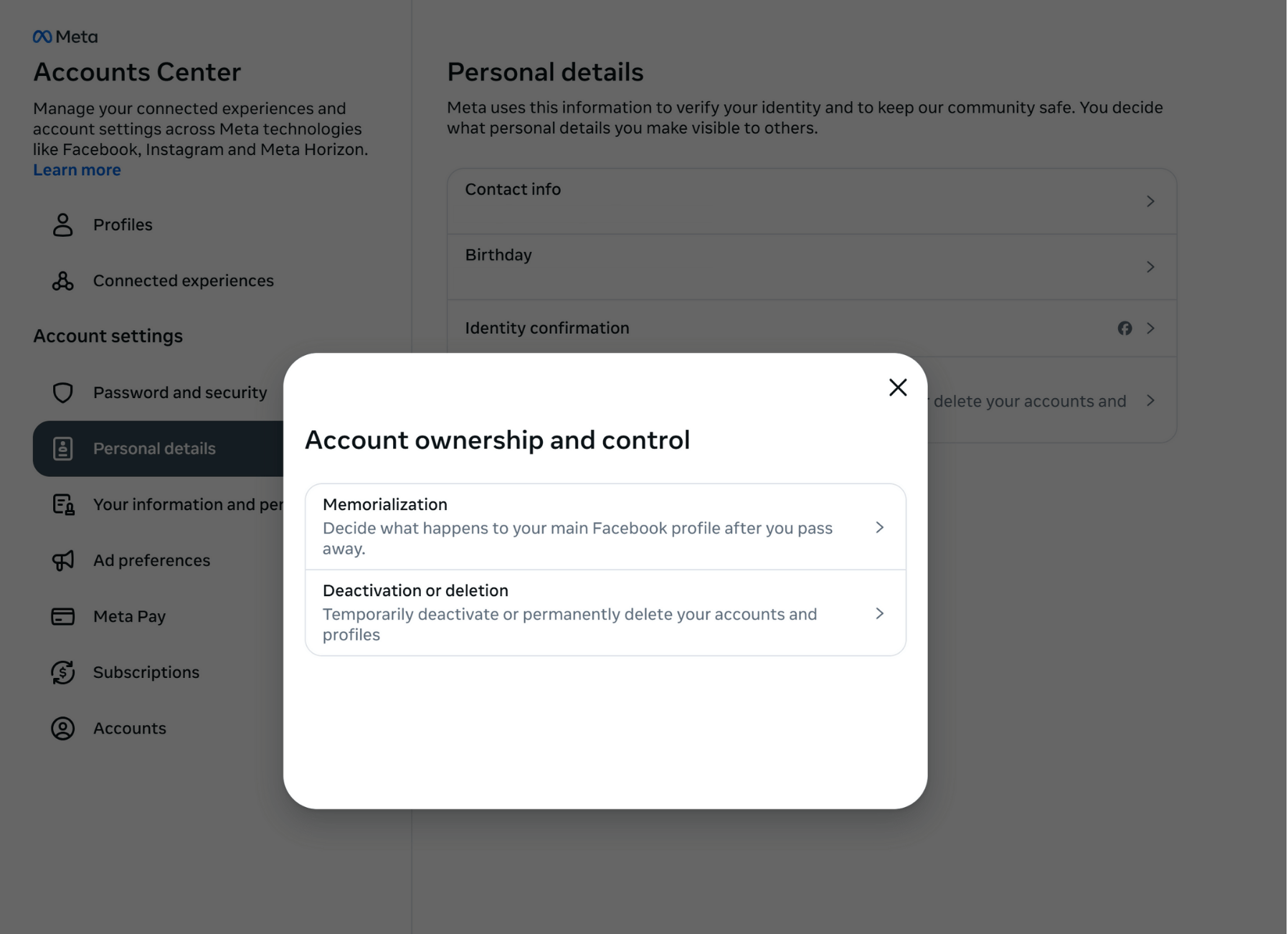Click the Password and security shield icon
The image size is (1288, 934).
pyautogui.click(x=63, y=393)
